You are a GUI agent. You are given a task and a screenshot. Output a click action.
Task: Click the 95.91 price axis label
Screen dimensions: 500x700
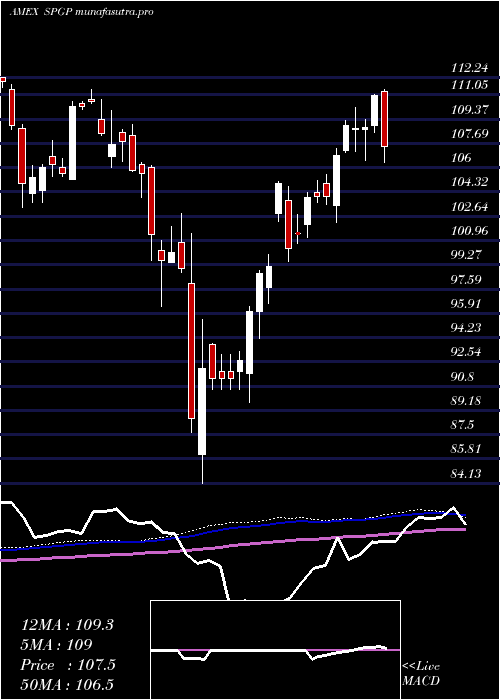point(467,304)
